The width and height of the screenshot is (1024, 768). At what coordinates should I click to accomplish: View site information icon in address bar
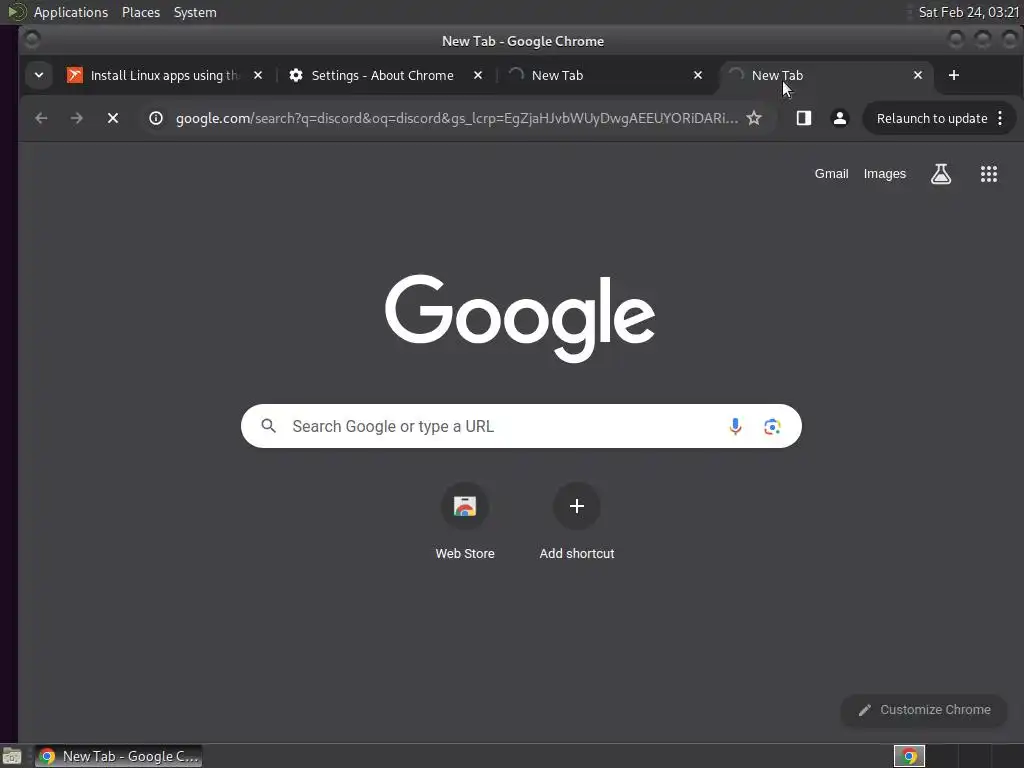pos(155,118)
